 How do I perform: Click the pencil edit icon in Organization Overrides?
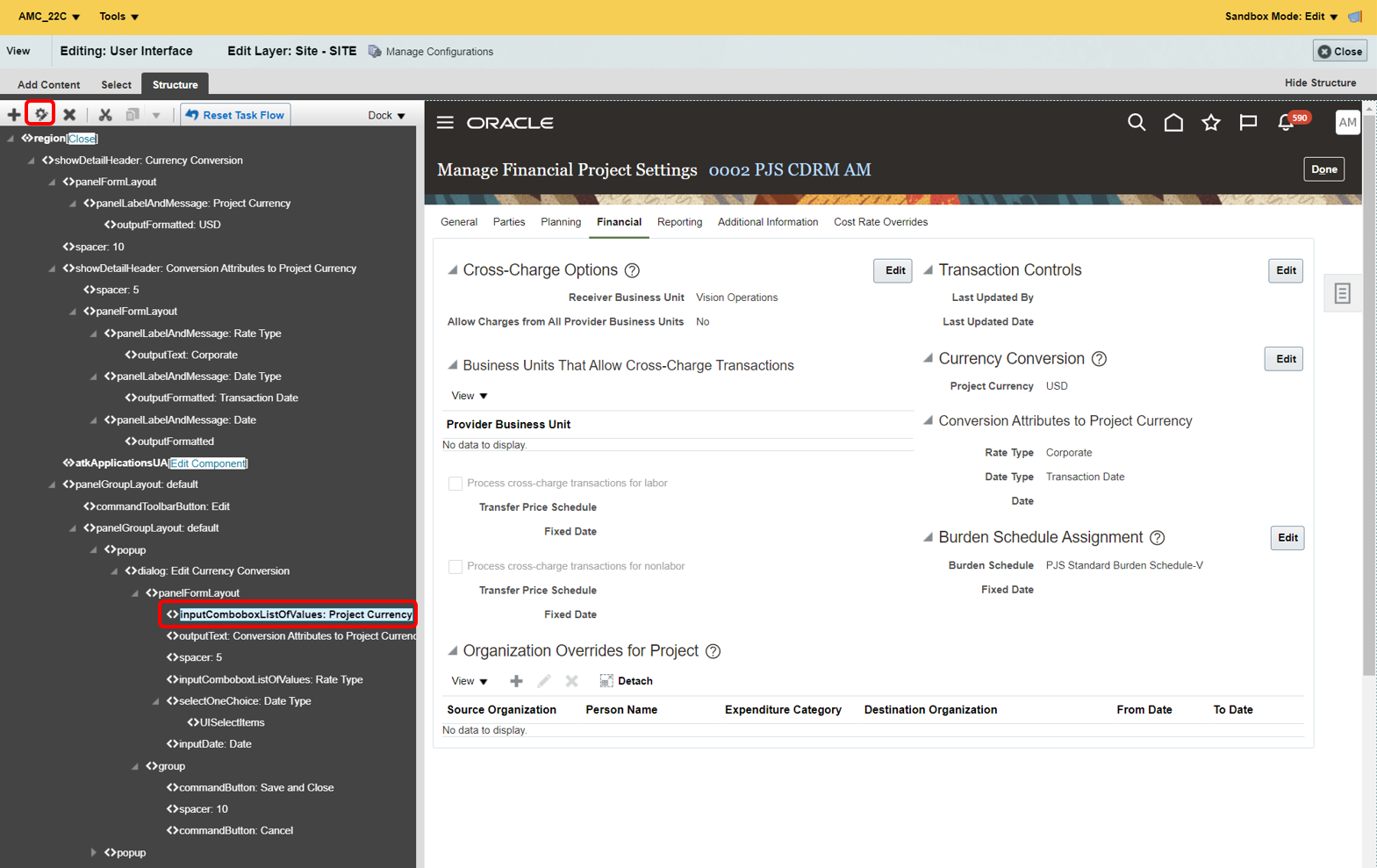click(x=544, y=681)
